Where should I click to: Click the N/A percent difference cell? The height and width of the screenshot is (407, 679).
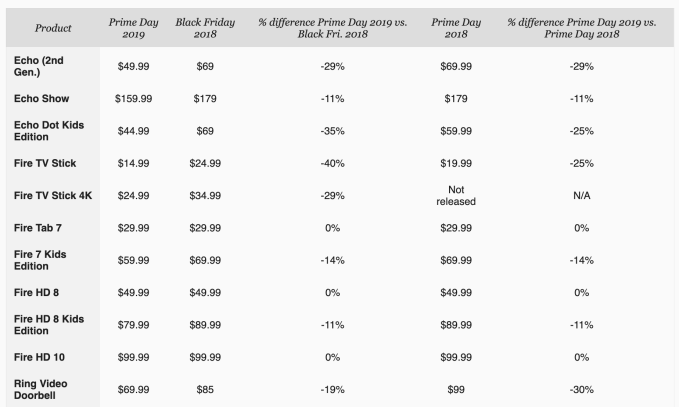[x=580, y=194]
